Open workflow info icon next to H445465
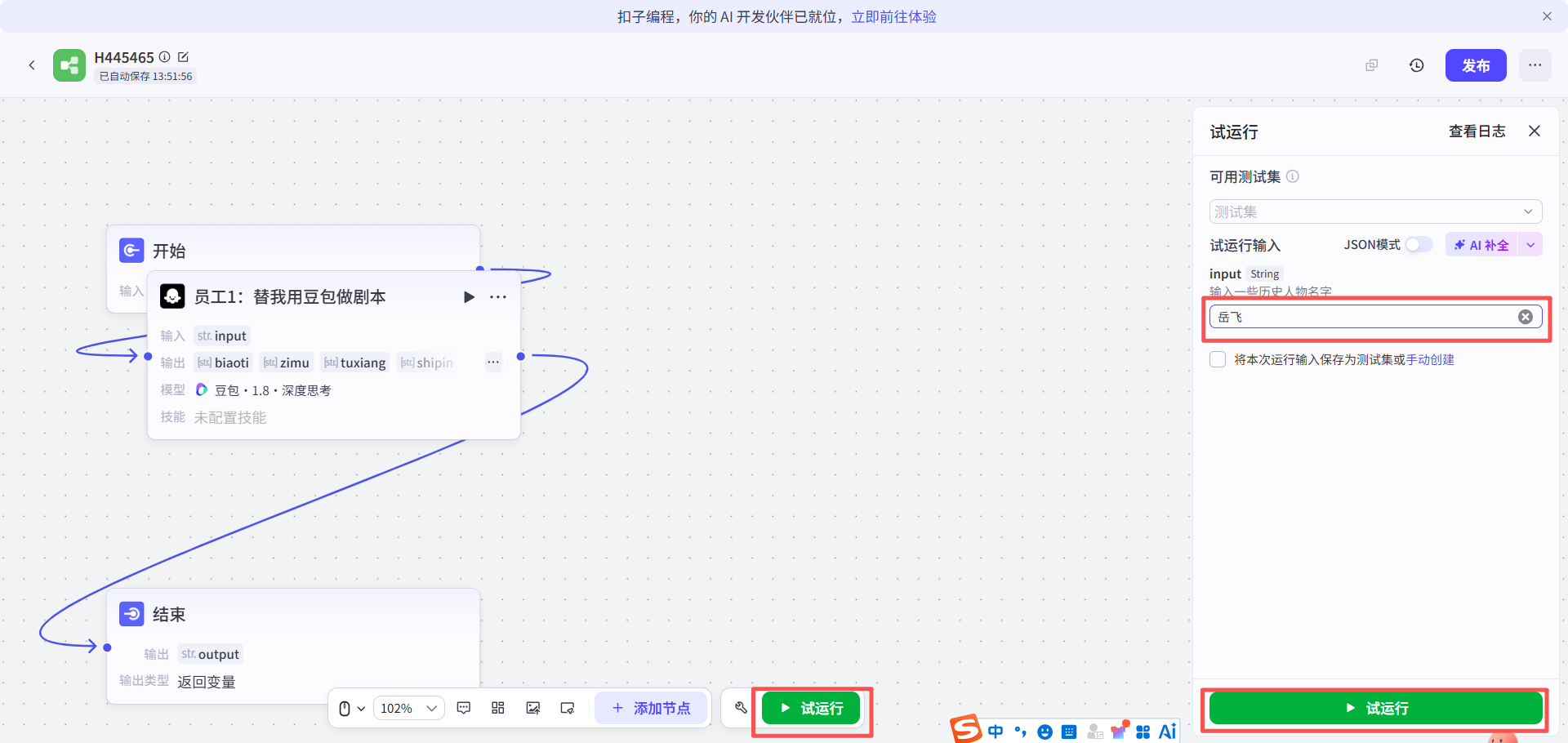Image resolution: width=1568 pixels, height=743 pixels. click(164, 57)
